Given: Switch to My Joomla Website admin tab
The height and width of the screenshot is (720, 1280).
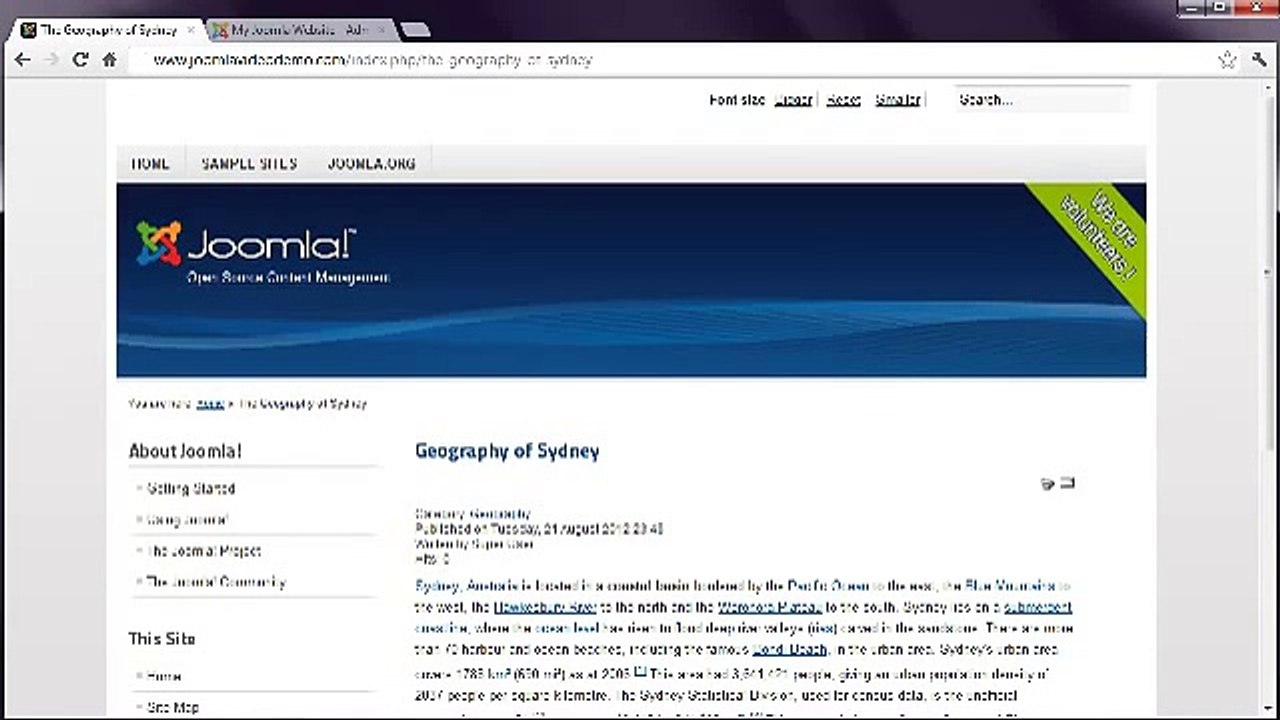Looking at the screenshot, I should click(300, 30).
